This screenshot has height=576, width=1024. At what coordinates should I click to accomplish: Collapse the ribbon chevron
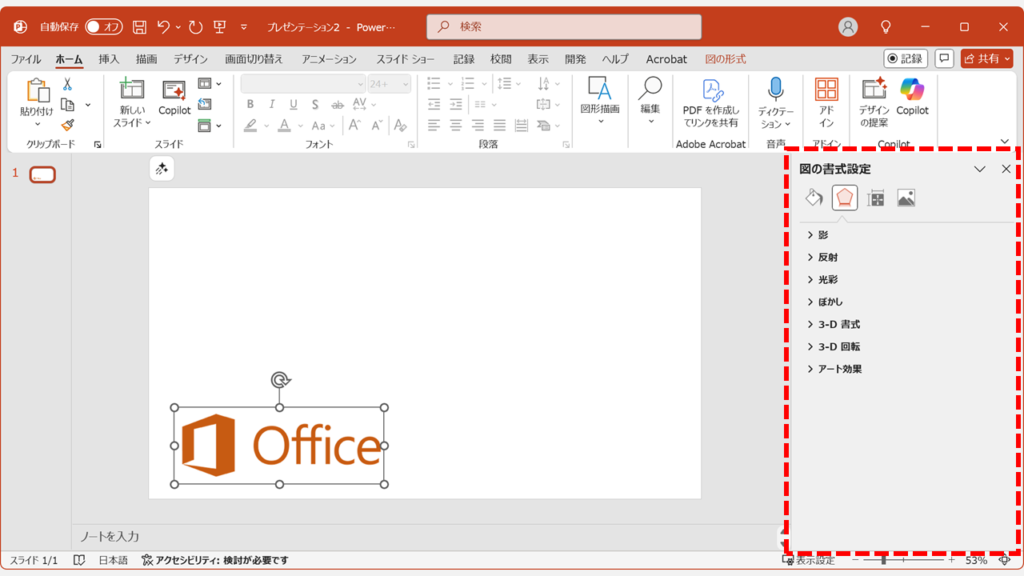click(x=1004, y=141)
